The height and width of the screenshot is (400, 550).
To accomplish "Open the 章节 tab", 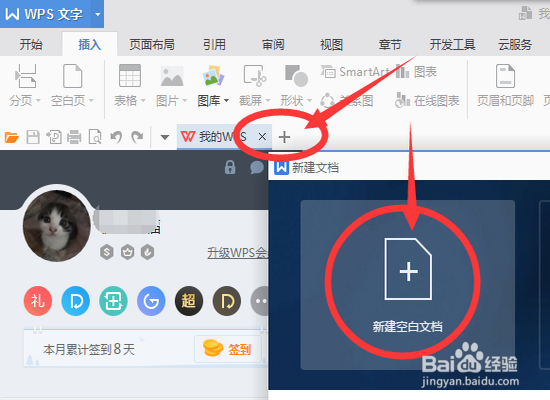I will point(390,45).
